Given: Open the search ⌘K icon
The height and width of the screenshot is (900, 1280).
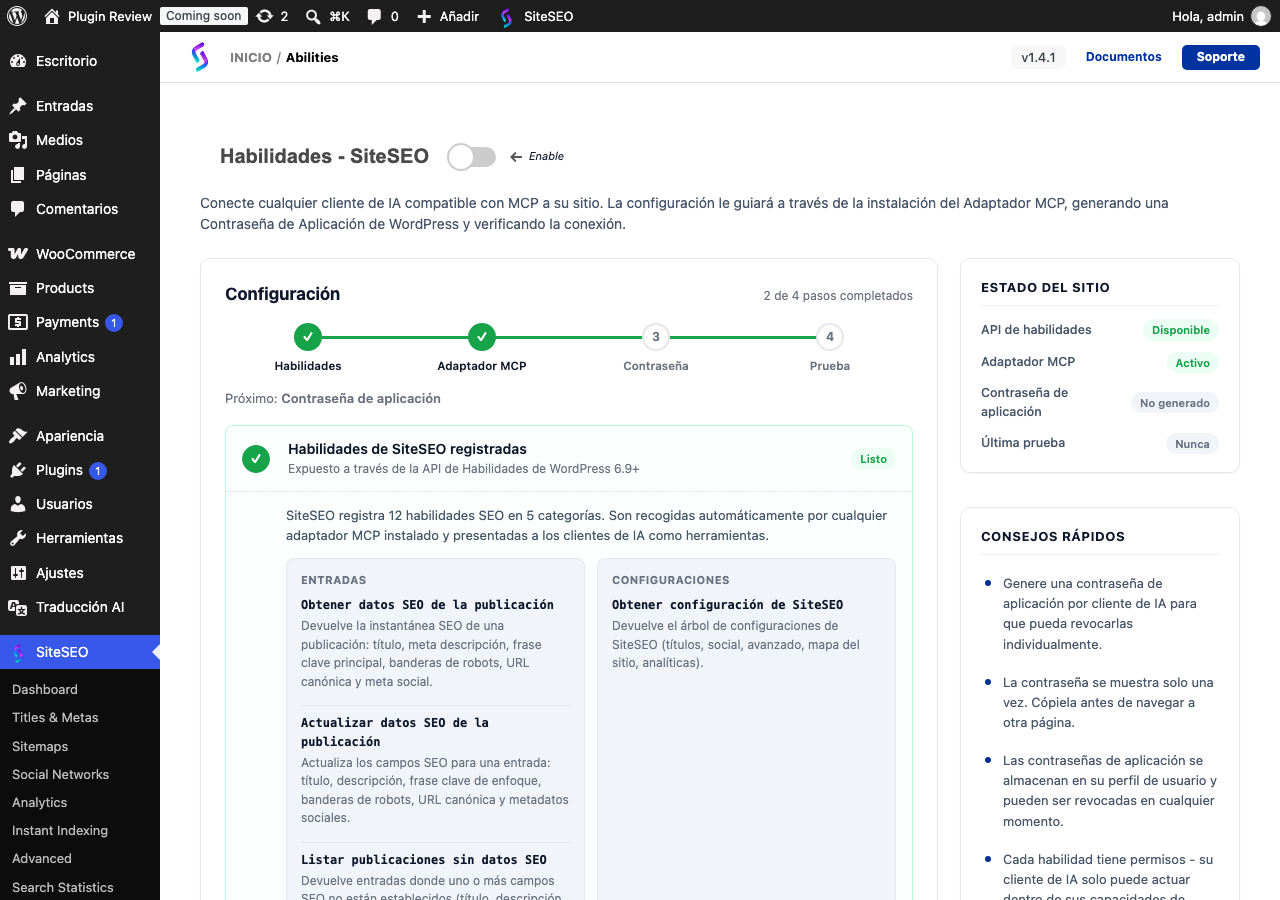Looking at the screenshot, I should tap(313, 16).
